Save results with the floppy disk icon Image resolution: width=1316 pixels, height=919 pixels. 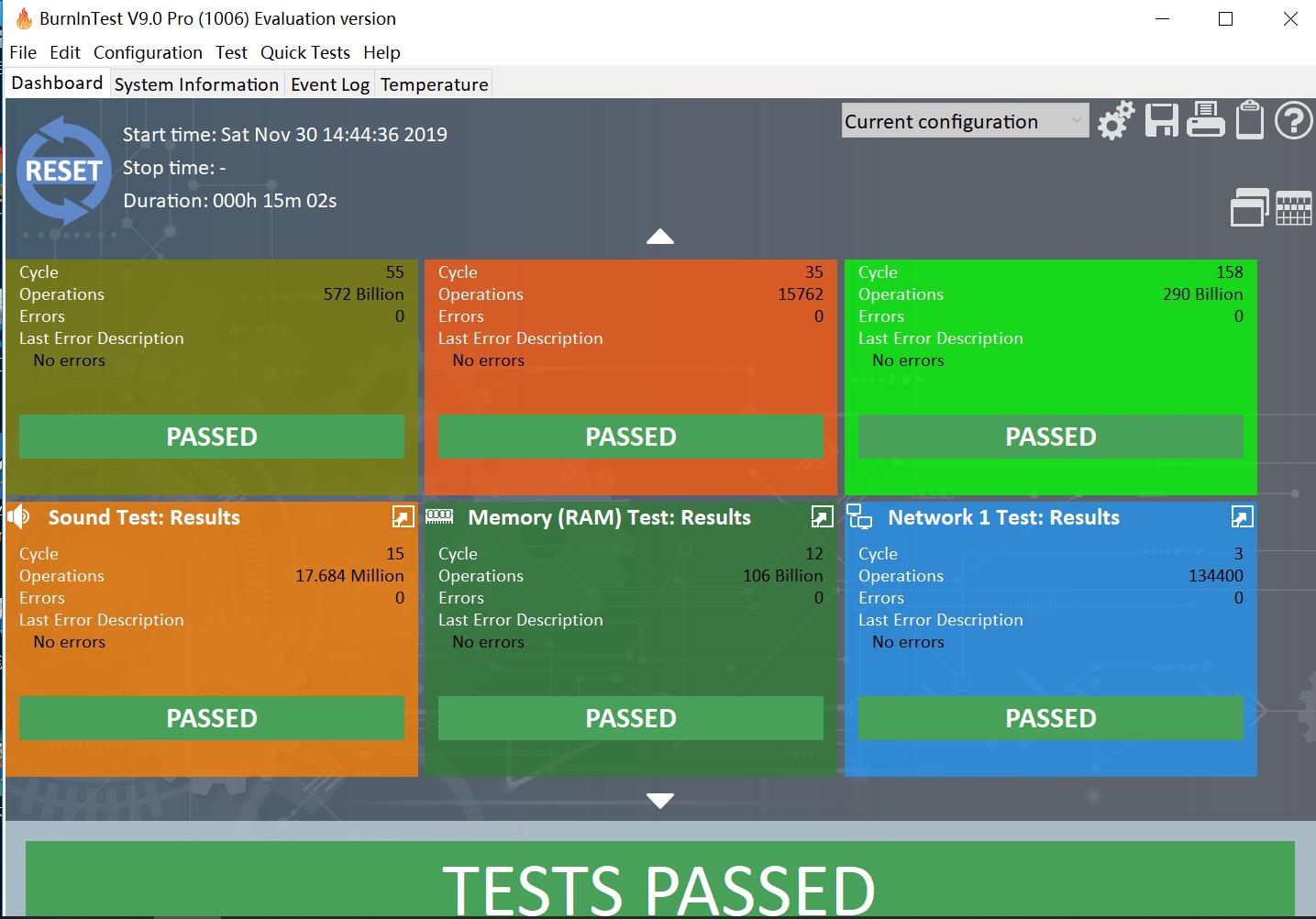(1161, 121)
